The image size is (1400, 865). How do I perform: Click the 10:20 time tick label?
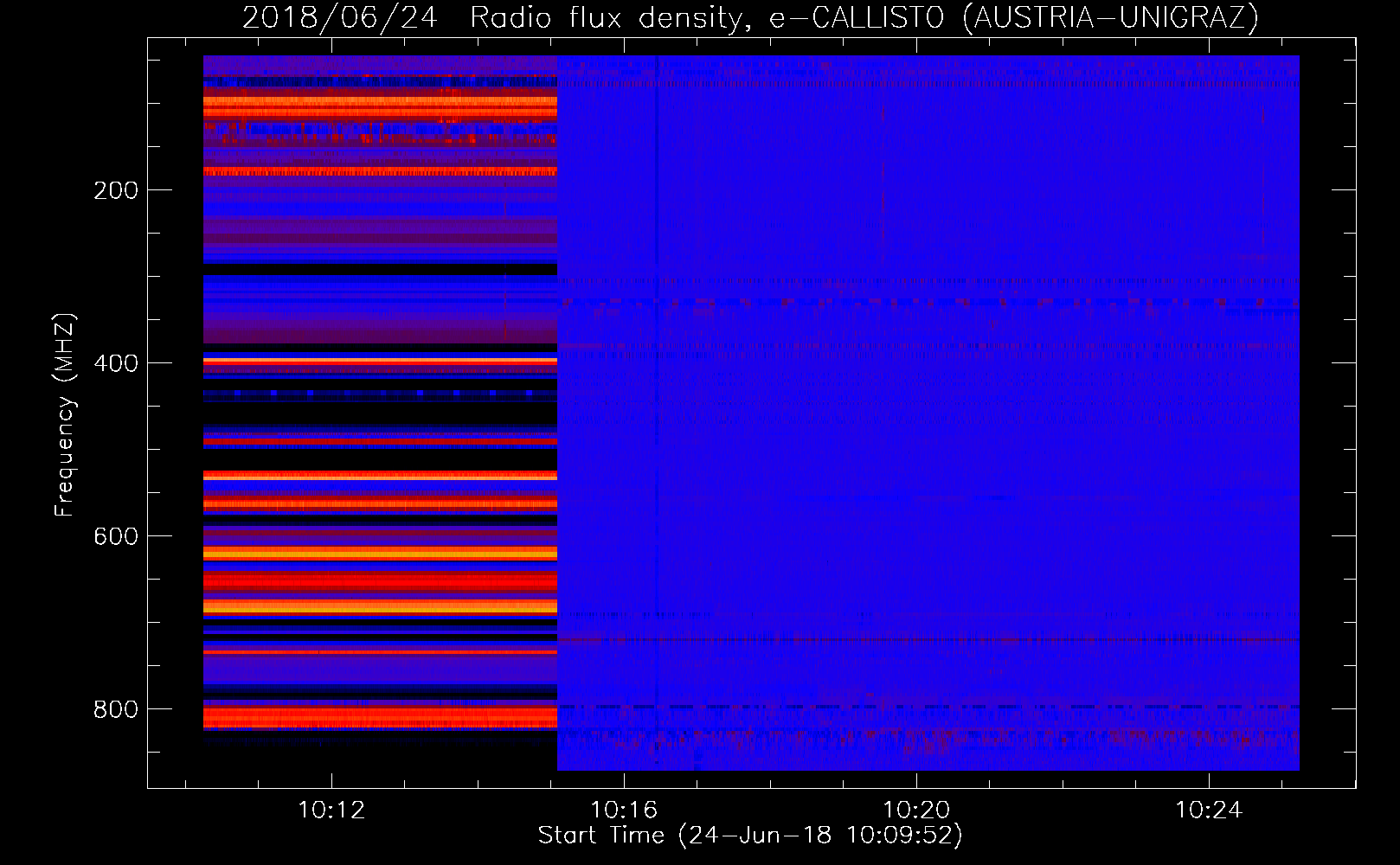tap(916, 811)
